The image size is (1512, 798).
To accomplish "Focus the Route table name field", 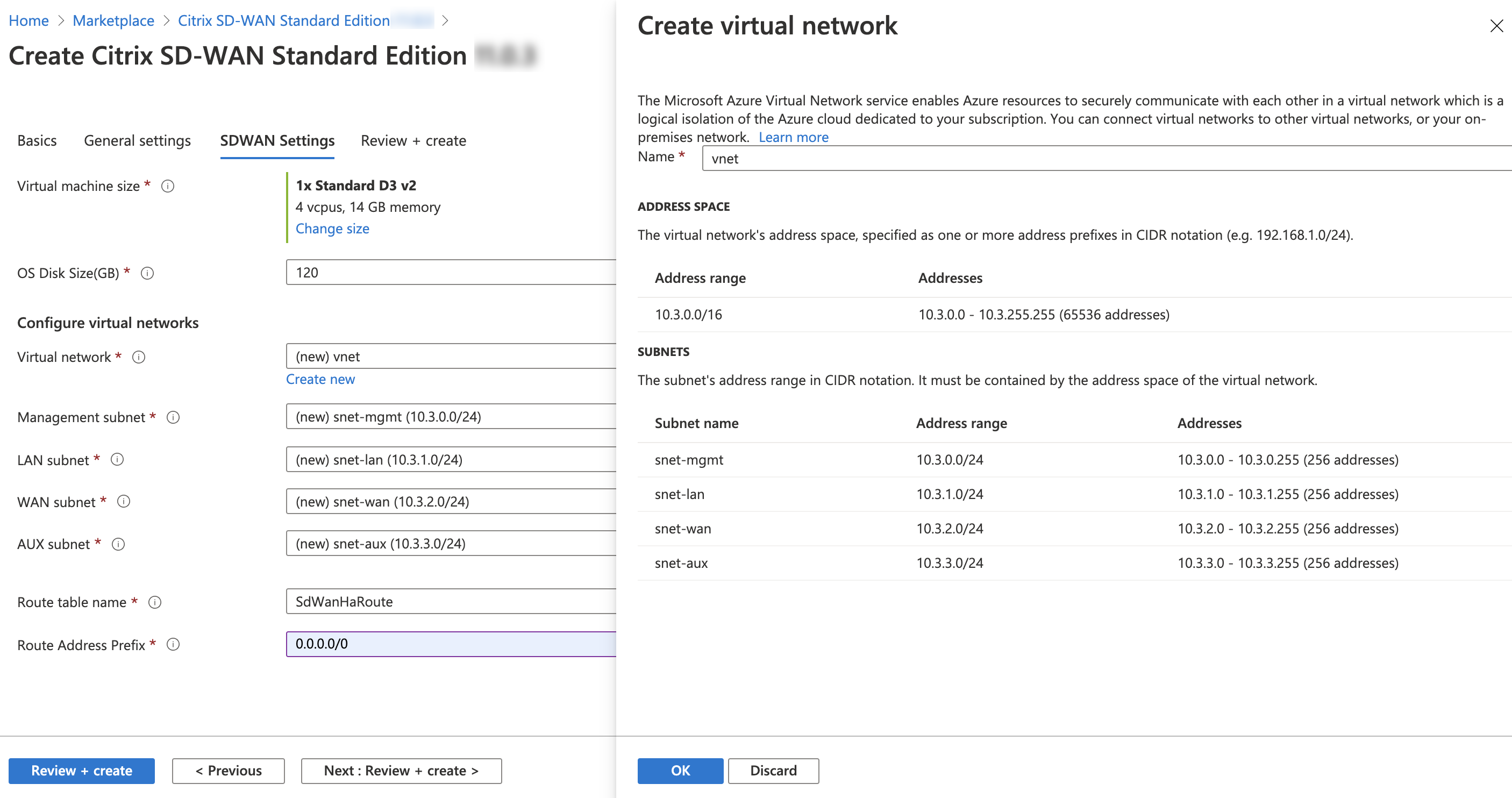I will coord(451,602).
